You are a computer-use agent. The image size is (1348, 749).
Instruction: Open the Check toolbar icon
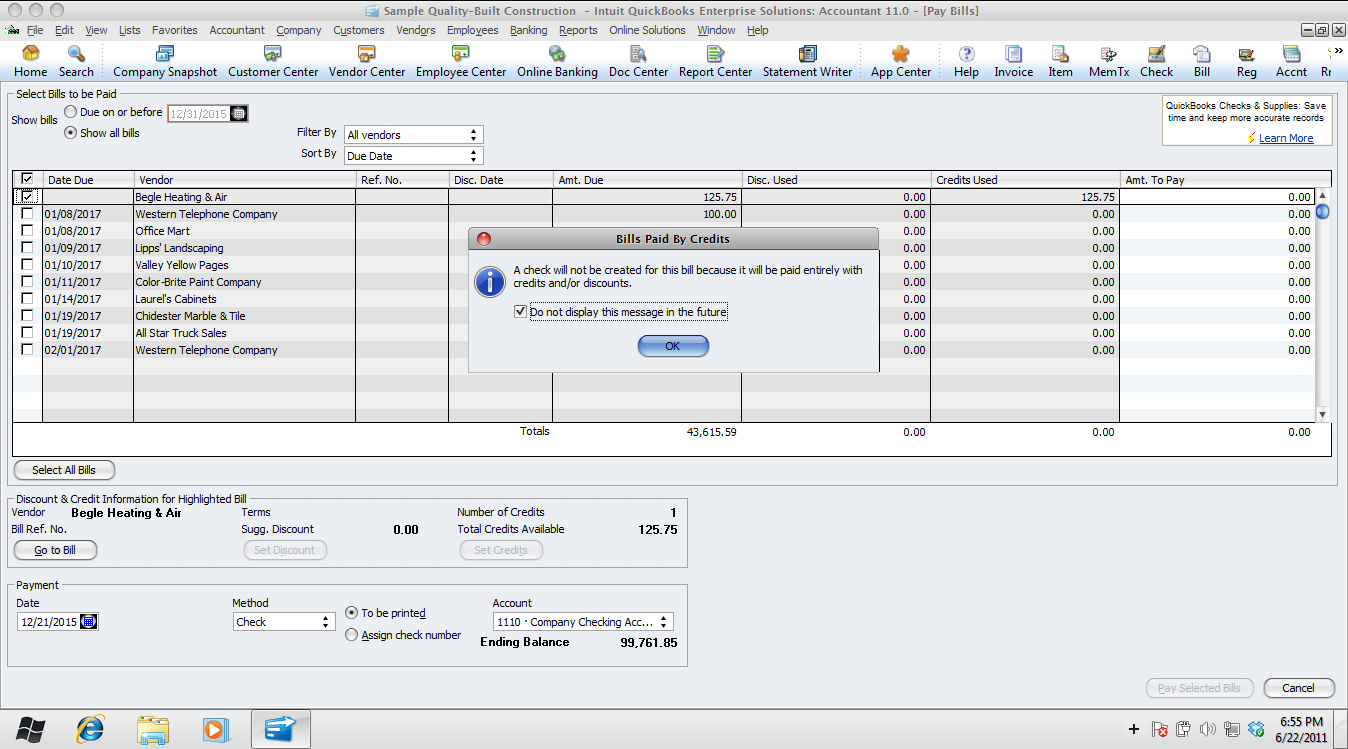1156,62
